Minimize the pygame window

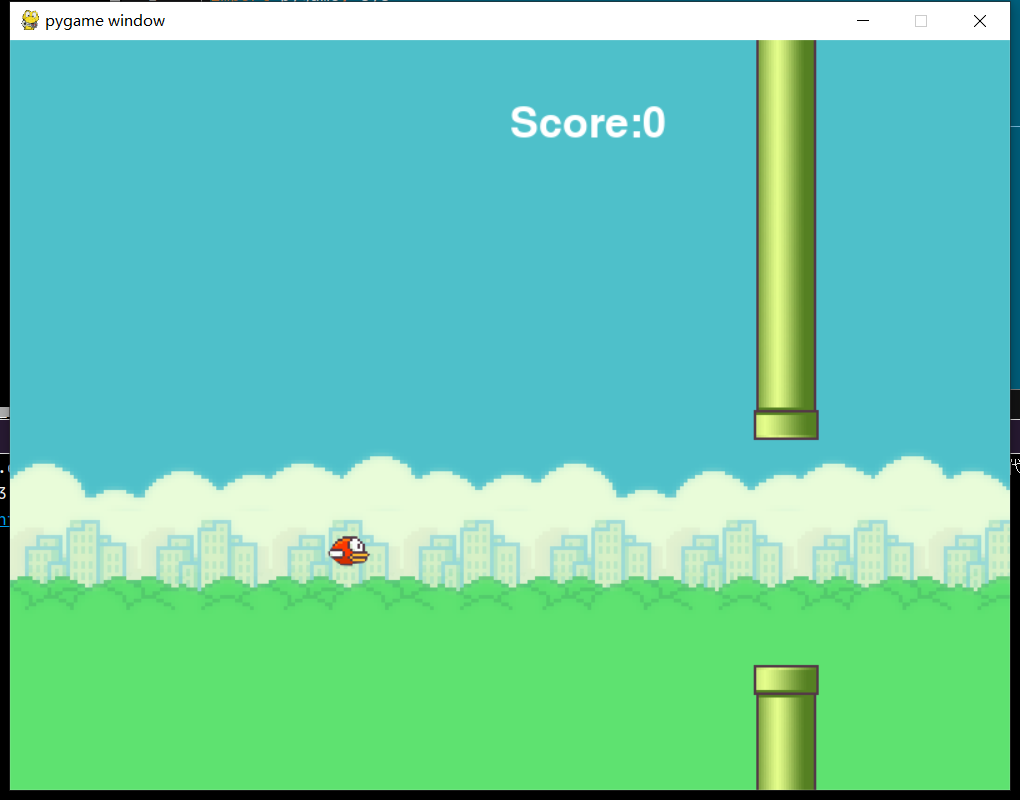point(863,21)
